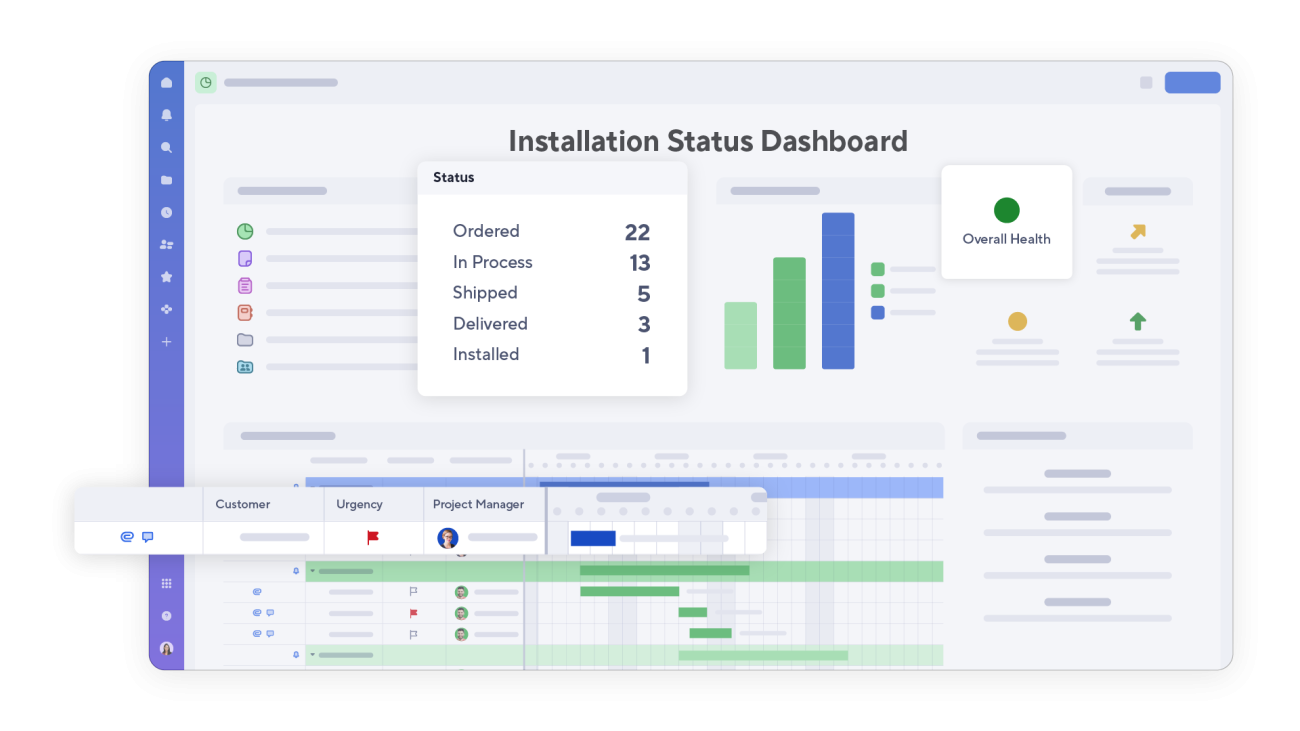Collapse the light green group row
This screenshot has width=1300, height=731.
[x=312, y=655]
